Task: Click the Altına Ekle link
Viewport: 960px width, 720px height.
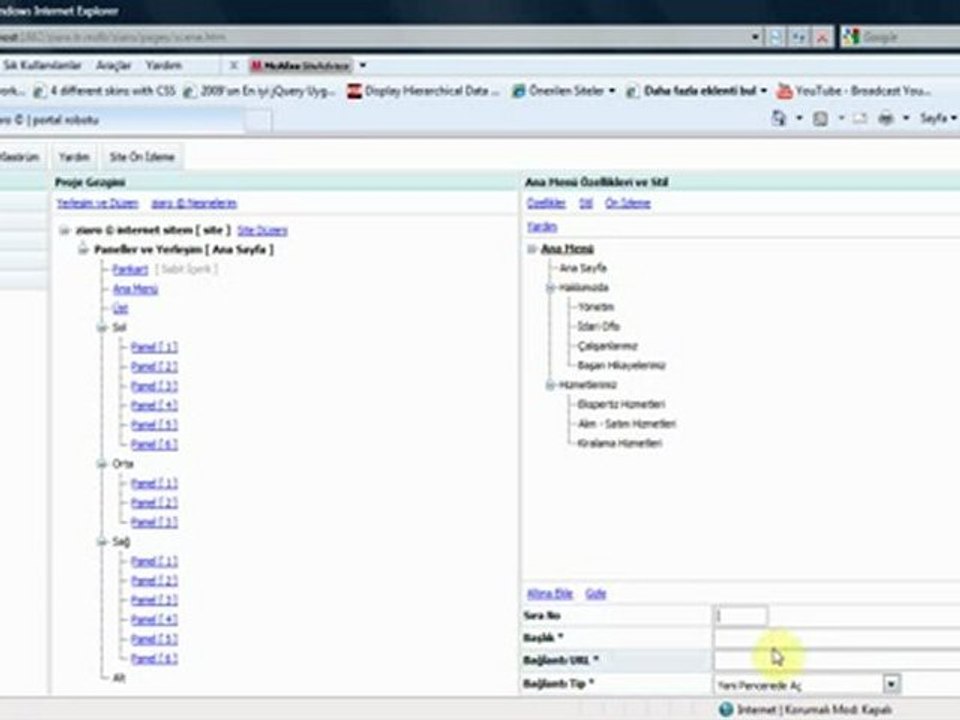Action: coord(550,593)
